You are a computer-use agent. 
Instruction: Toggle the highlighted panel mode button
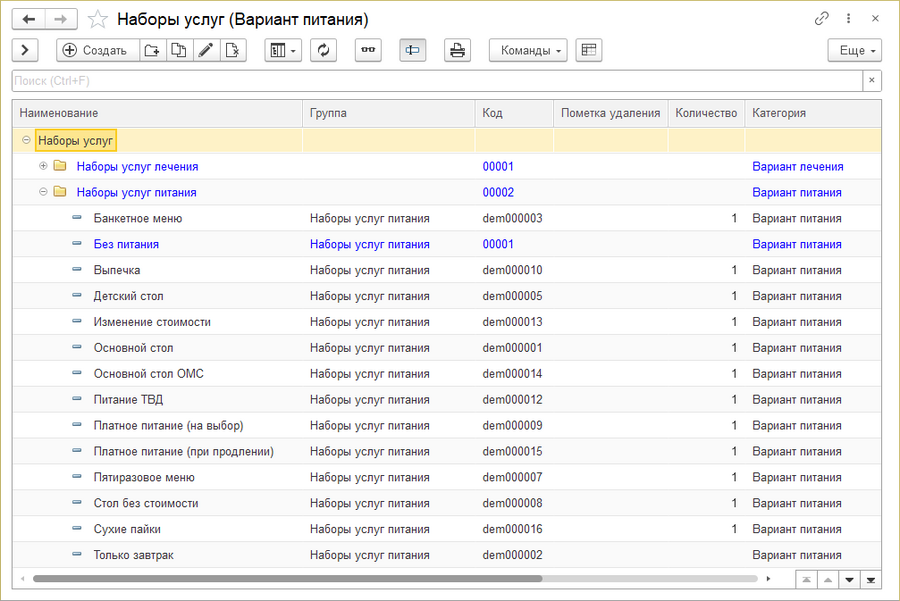pos(412,51)
